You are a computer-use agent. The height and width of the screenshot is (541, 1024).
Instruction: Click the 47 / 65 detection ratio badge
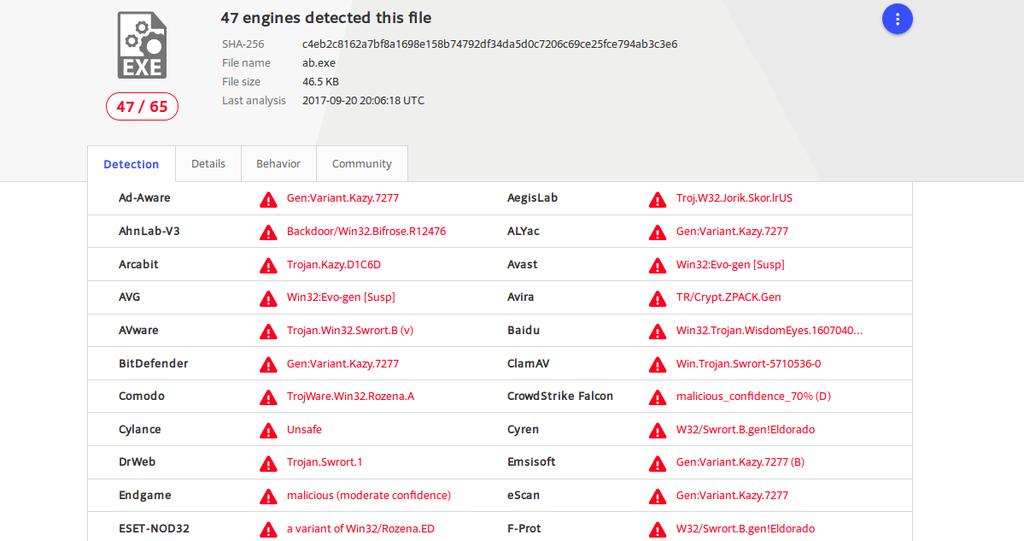pos(142,107)
